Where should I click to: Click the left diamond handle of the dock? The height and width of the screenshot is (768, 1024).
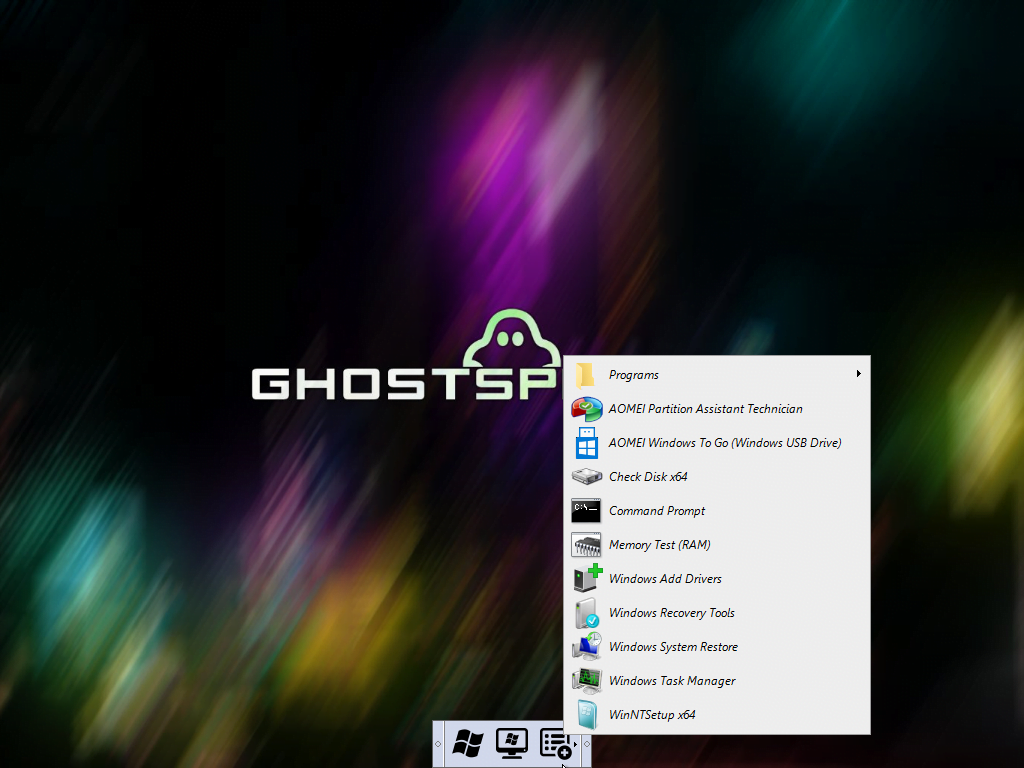click(x=438, y=743)
